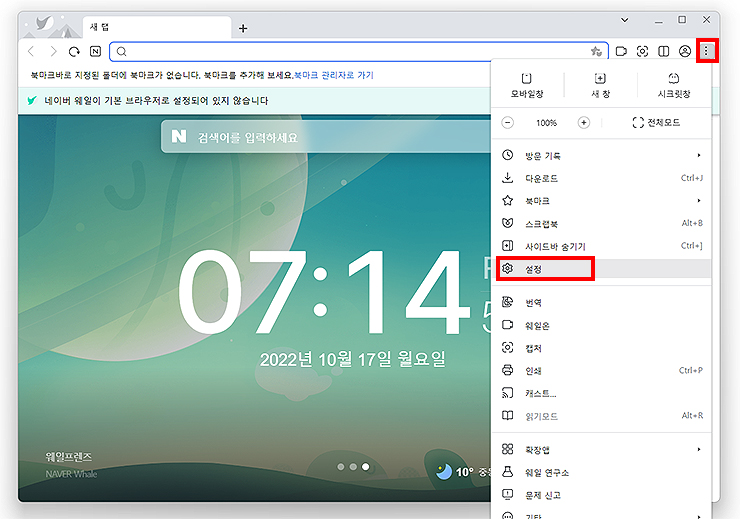Select third background pagination dot
Screen dimensions: 740x519
[x=365, y=467]
